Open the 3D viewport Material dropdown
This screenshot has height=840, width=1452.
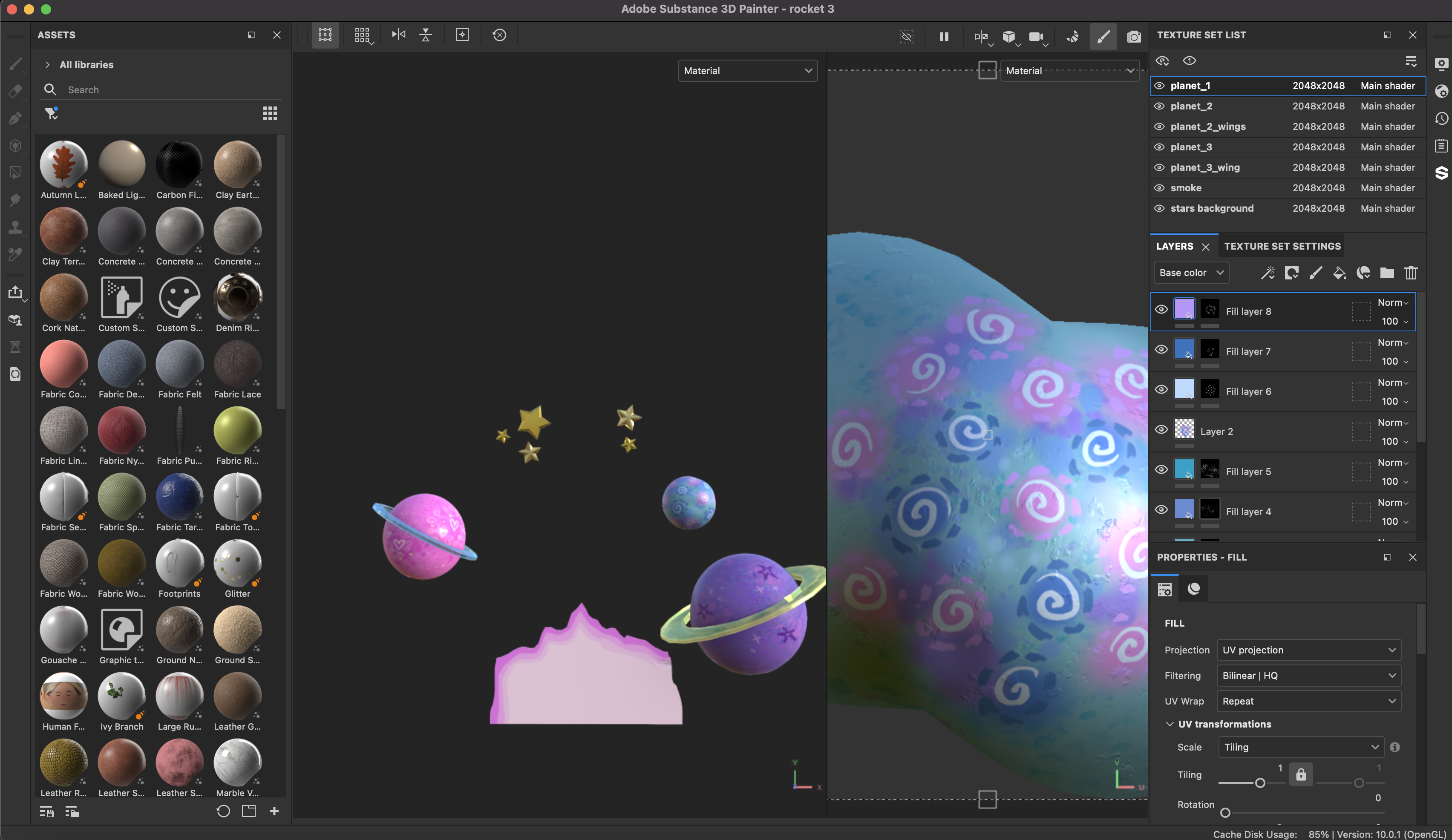point(747,71)
